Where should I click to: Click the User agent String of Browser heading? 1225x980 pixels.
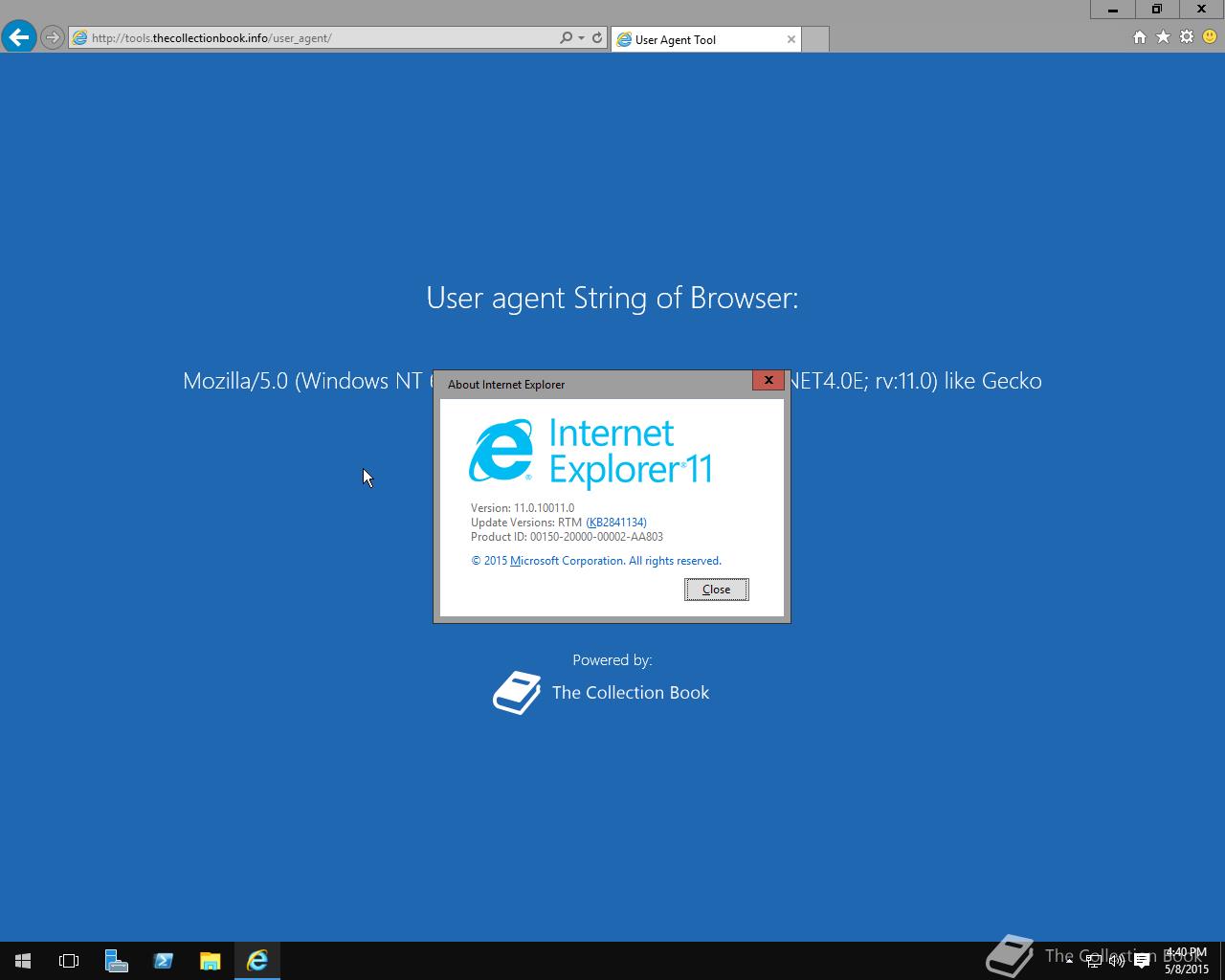612,298
